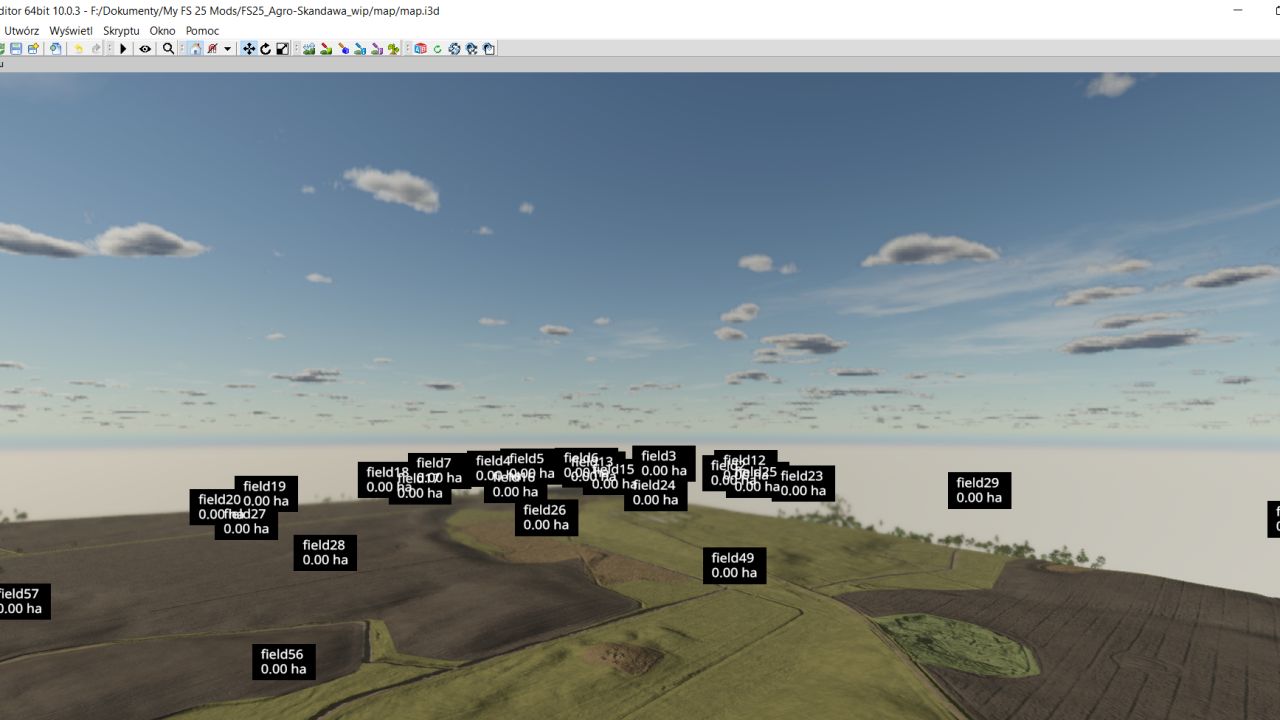Click the terrain sculpt mode icon
Image resolution: width=1280 pixels, height=720 pixels.
click(x=309, y=48)
